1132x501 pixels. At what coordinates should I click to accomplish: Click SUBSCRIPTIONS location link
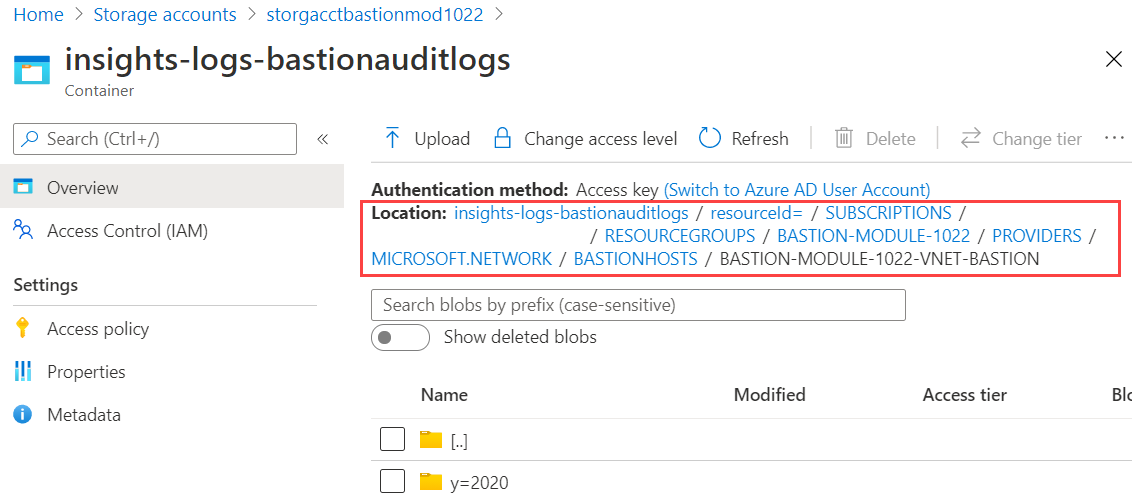[x=889, y=214]
